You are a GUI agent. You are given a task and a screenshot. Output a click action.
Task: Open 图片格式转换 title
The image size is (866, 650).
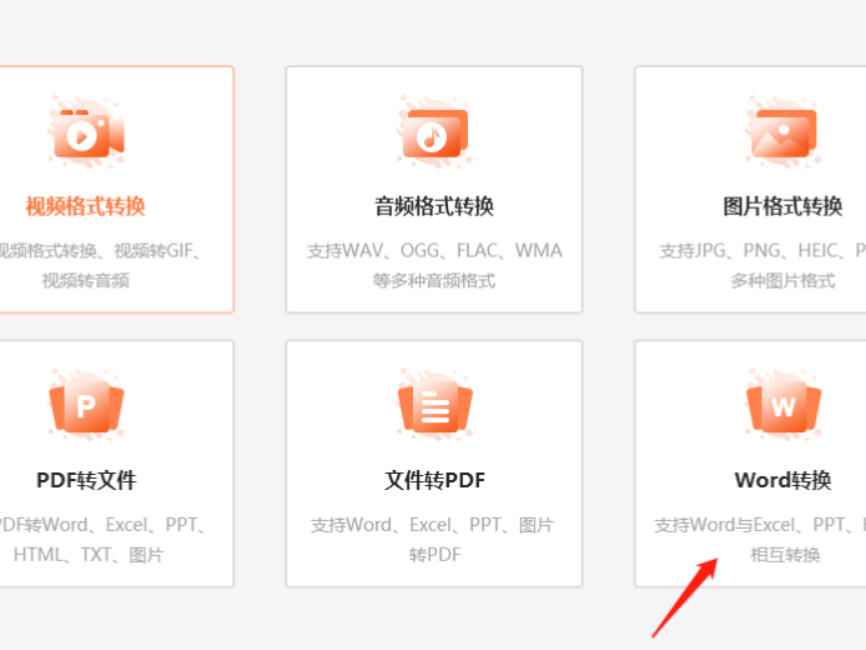click(x=783, y=207)
